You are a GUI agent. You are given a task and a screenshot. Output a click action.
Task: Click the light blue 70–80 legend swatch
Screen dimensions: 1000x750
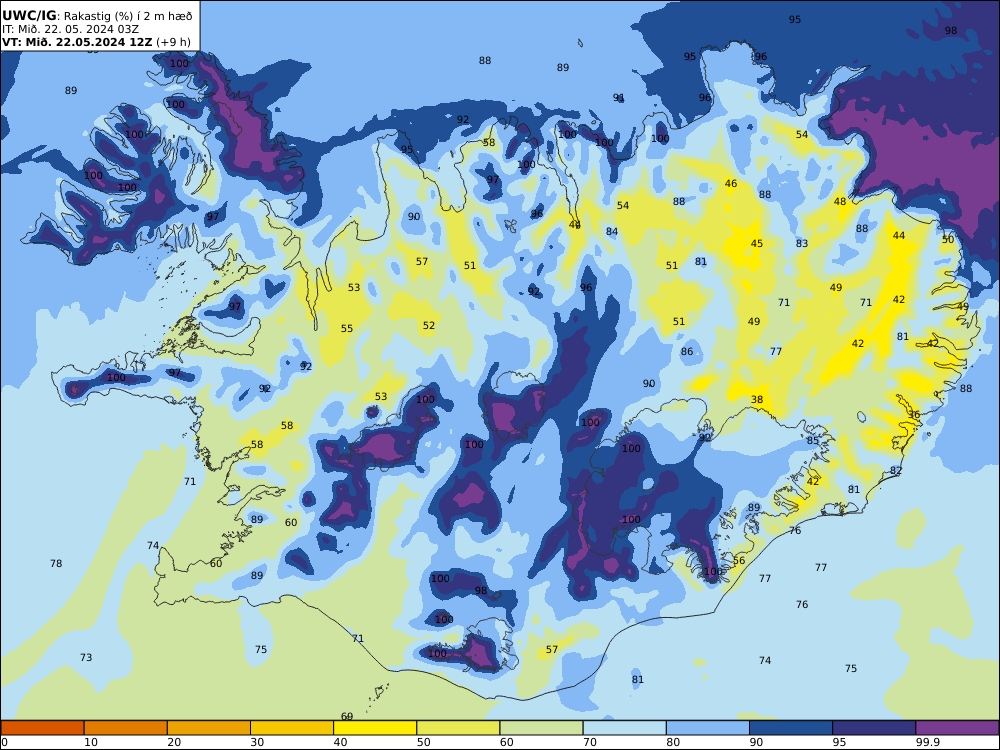[624, 728]
